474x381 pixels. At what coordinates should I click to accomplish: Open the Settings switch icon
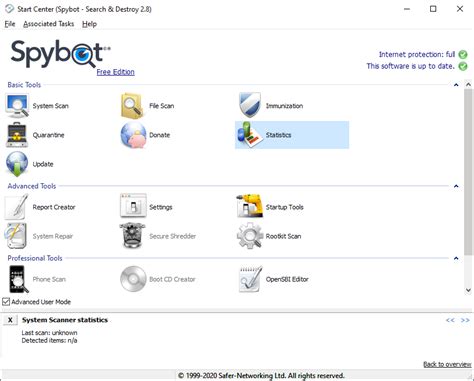133,206
